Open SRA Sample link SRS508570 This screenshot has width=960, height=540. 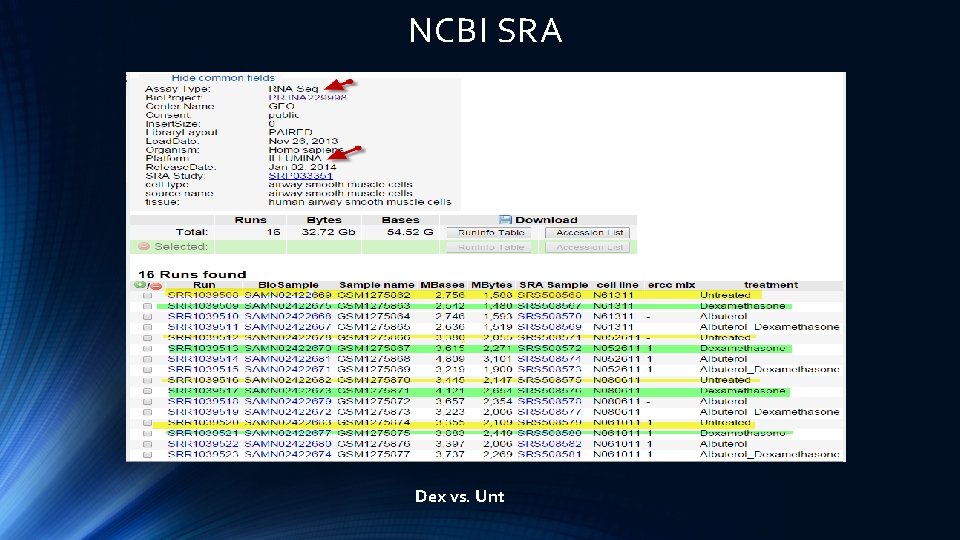tap(549, 317)
